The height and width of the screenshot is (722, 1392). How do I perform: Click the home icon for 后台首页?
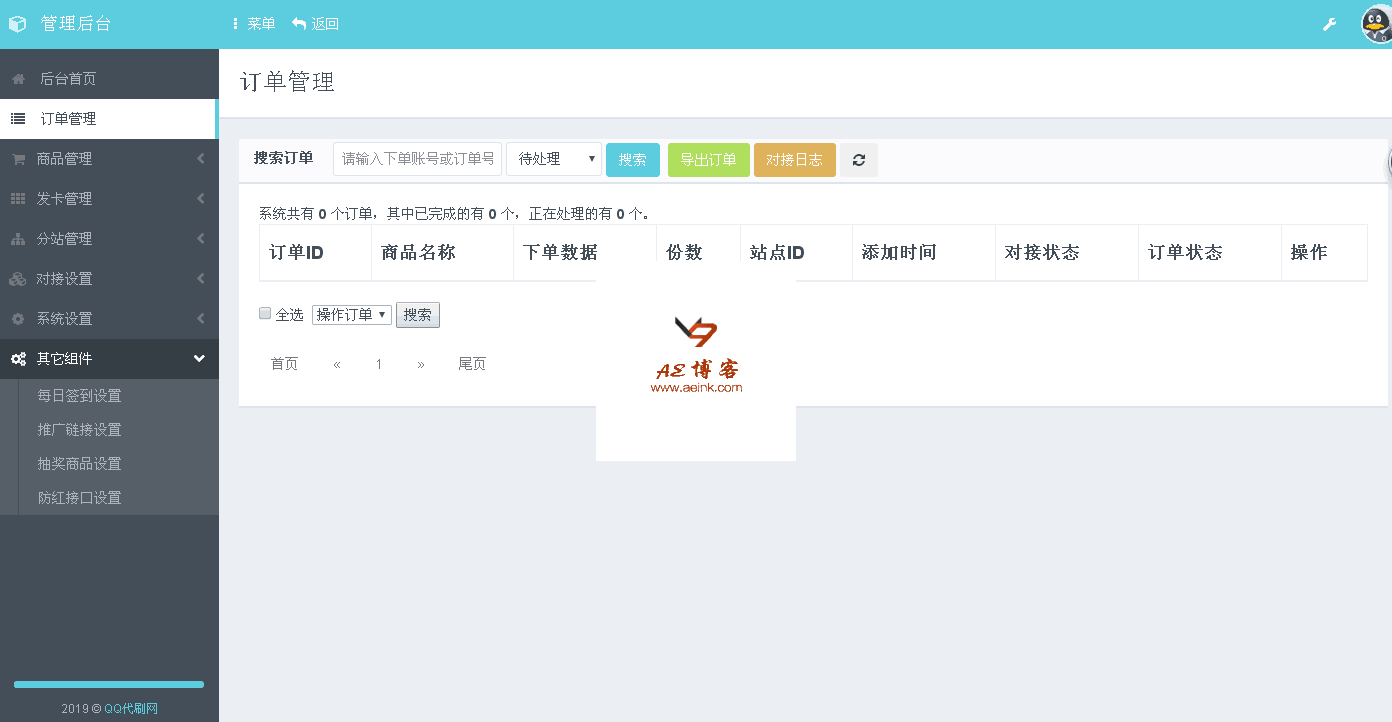[x=18, y=79]
